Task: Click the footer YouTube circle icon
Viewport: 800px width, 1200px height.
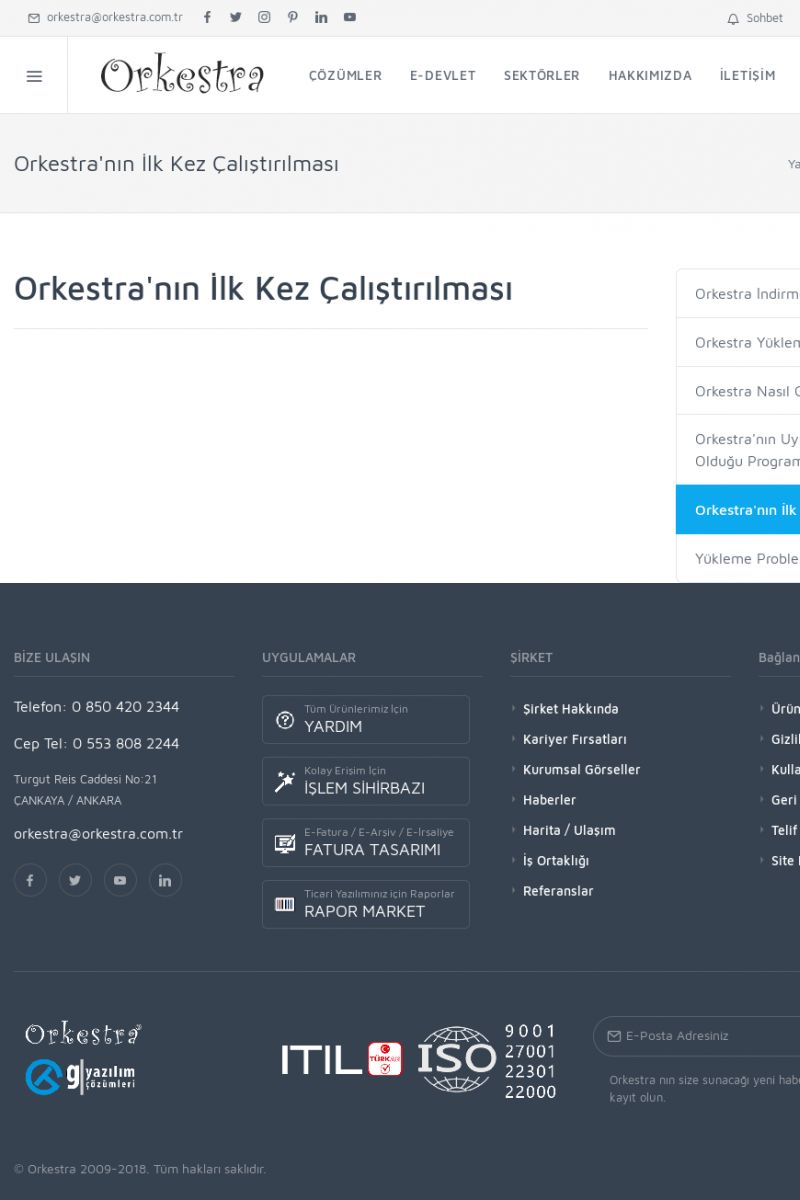Action: click(120, 880)
